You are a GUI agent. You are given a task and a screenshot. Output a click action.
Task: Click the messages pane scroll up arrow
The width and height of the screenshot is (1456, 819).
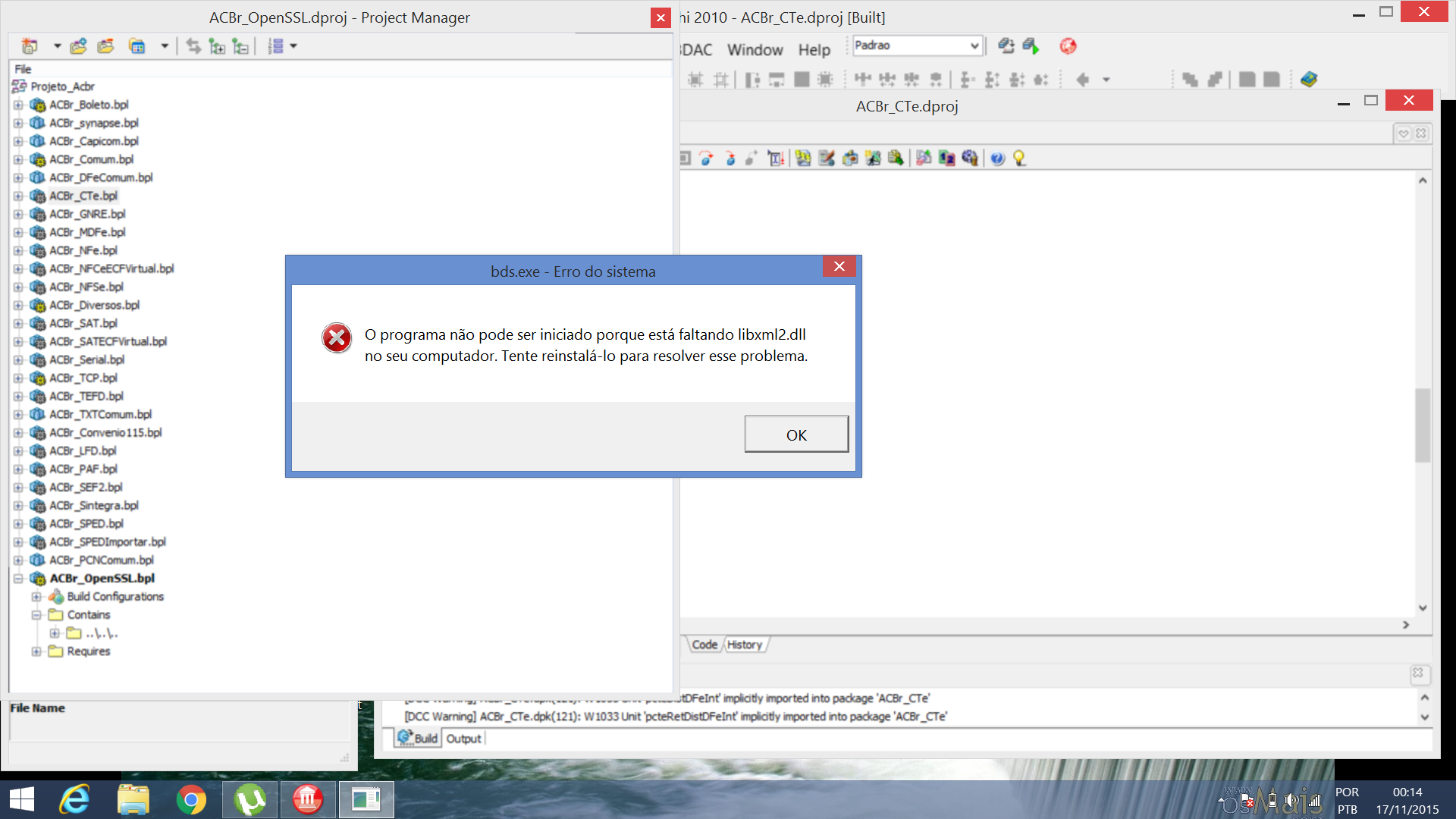(1424, 697)
